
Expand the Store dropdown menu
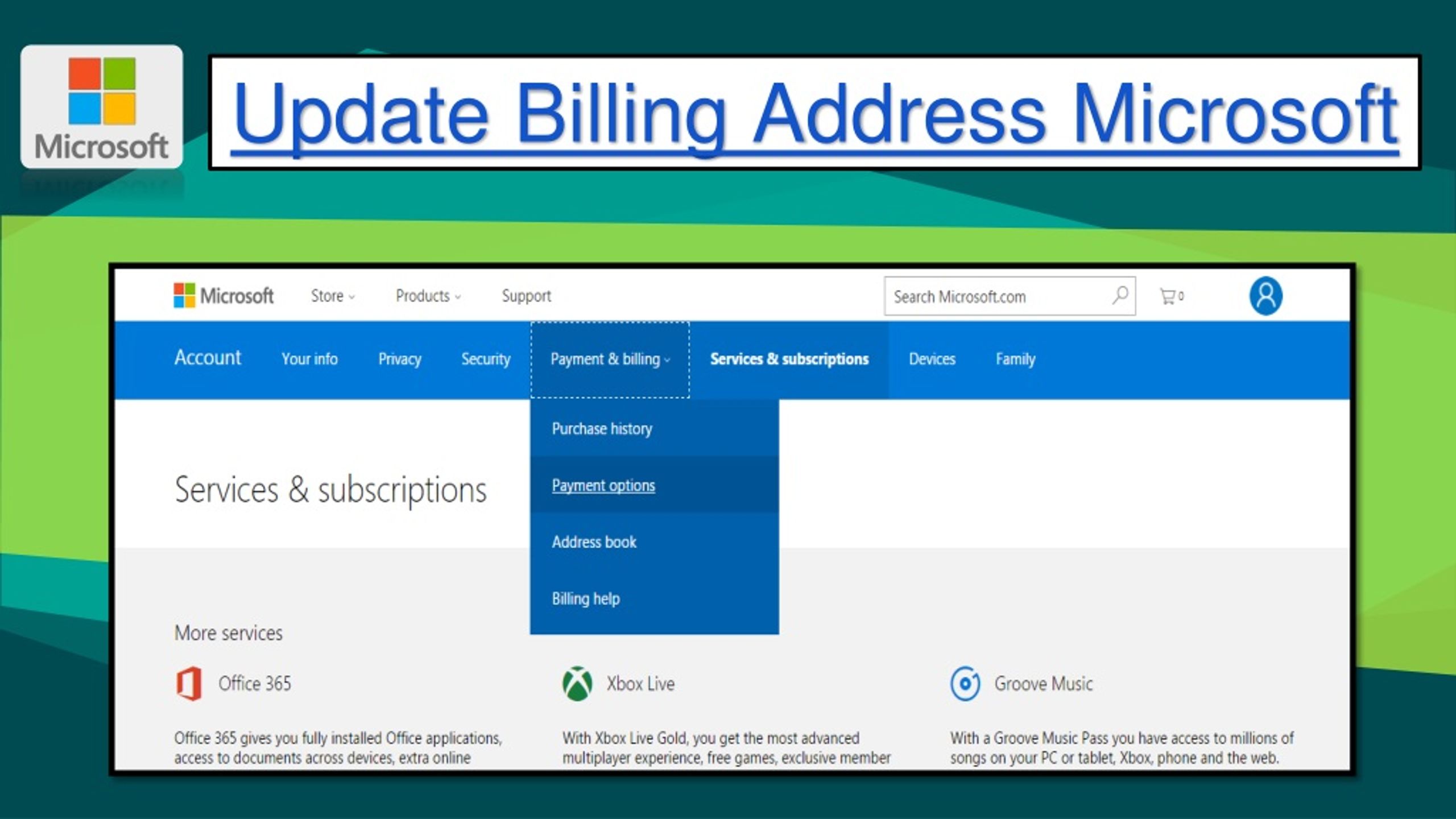tap(333, 296)
